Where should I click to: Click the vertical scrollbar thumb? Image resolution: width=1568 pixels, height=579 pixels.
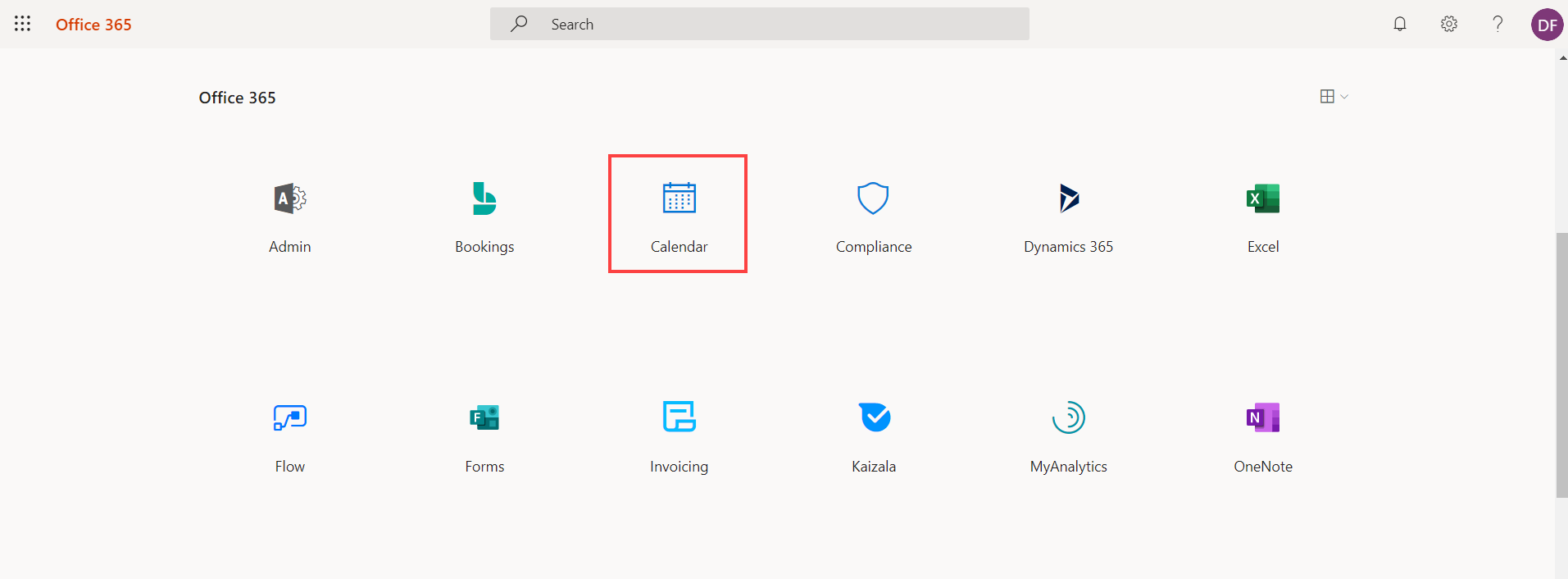coord(1561,365)
